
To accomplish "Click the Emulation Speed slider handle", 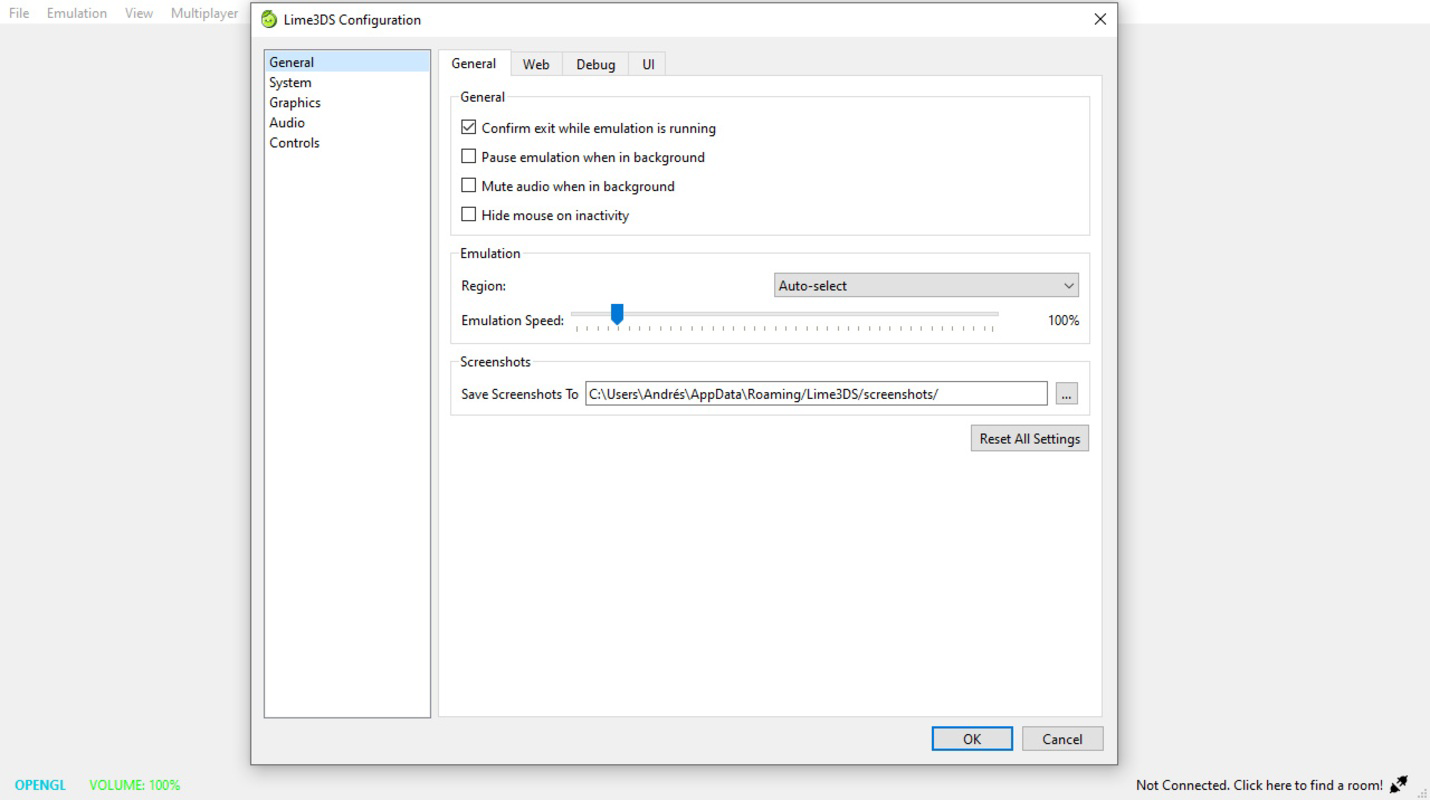I will (617, 315).
